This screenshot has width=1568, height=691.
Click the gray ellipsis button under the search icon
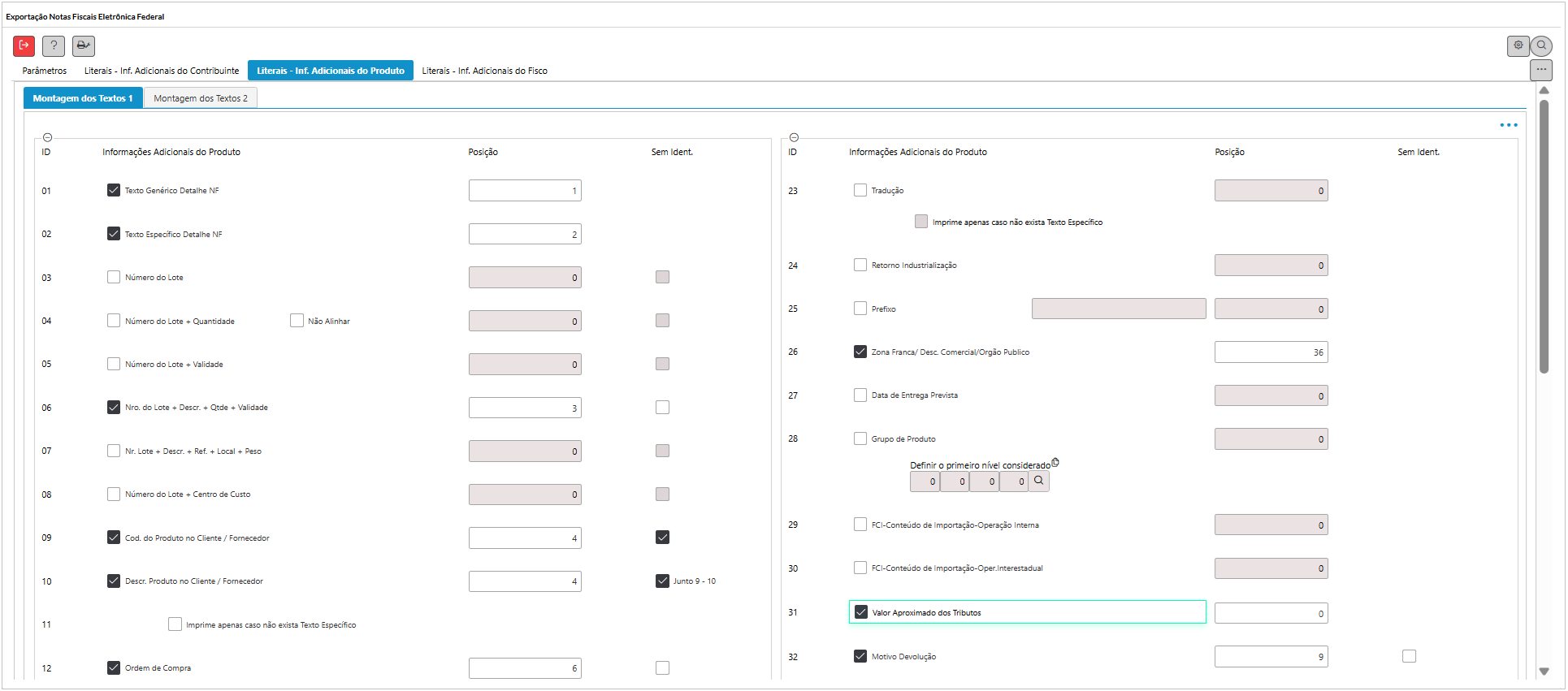pyautogui.click(x=1540, y=70)
